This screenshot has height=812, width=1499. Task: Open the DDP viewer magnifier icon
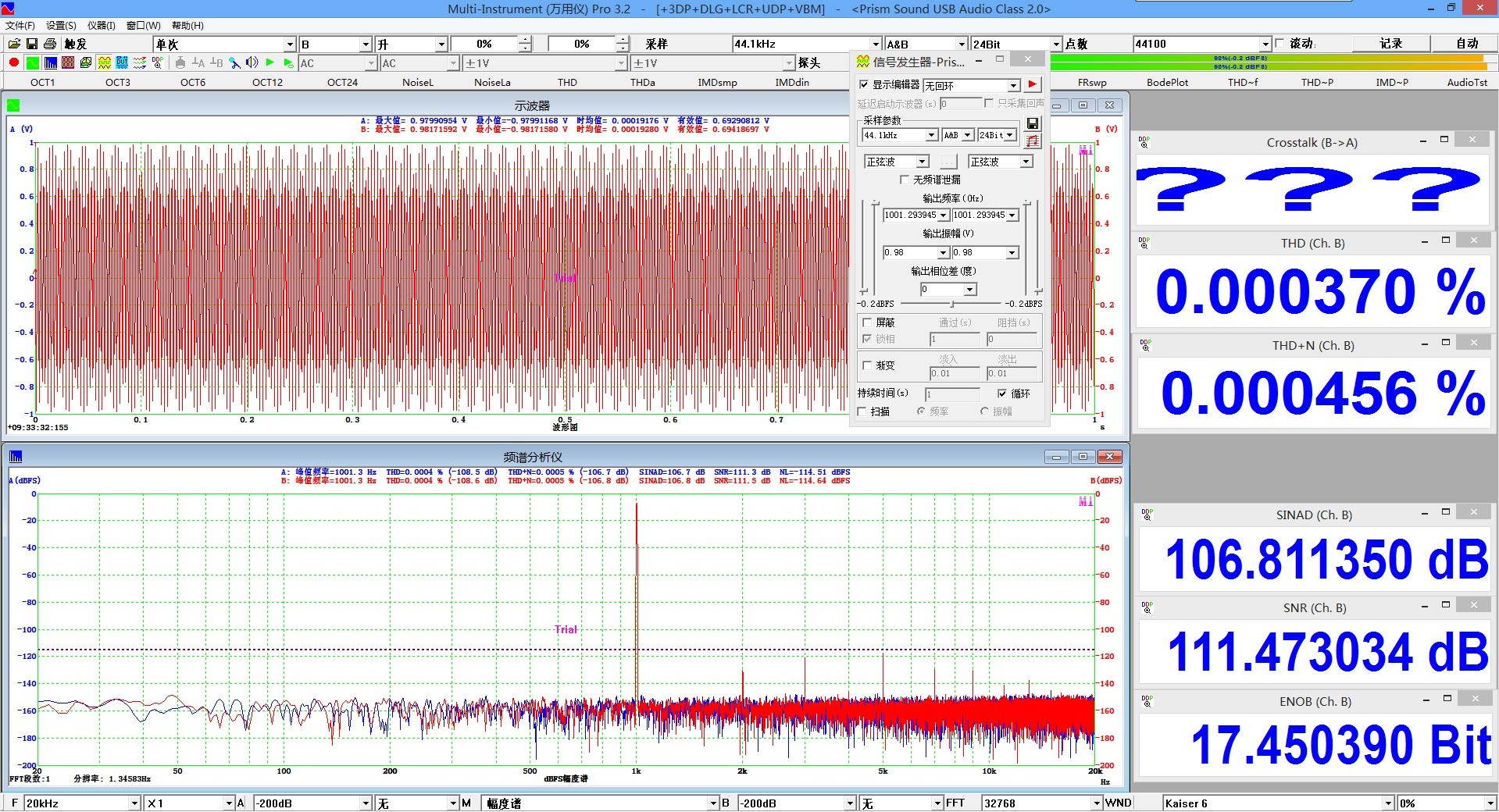point(158,63)
